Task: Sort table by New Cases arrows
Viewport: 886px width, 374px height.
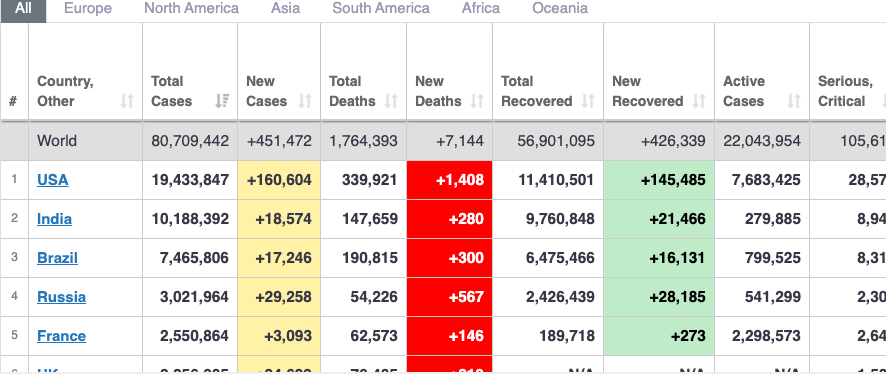Action: [305, 101]
